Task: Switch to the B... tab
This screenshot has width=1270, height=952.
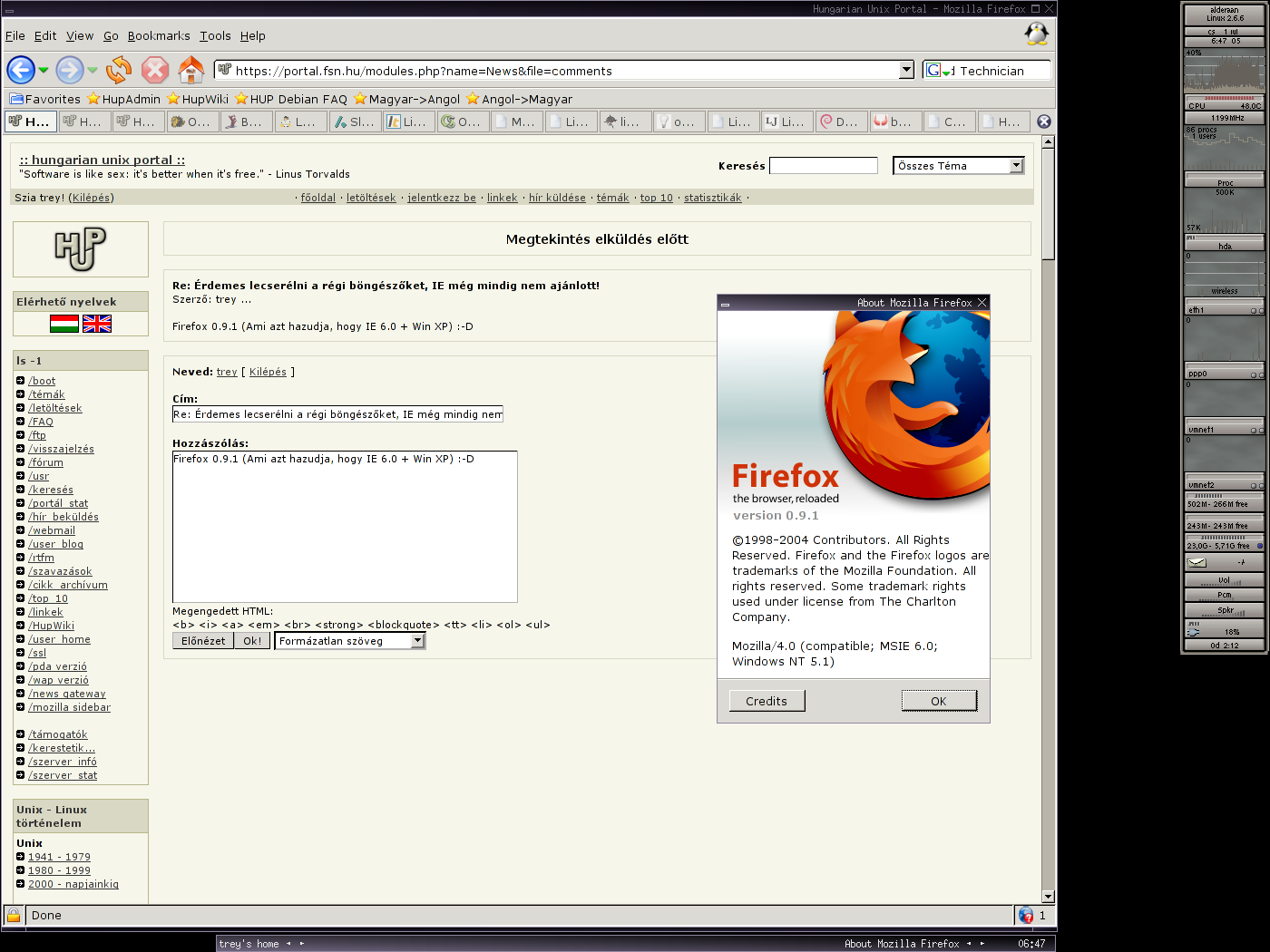Action: point(246,121)
